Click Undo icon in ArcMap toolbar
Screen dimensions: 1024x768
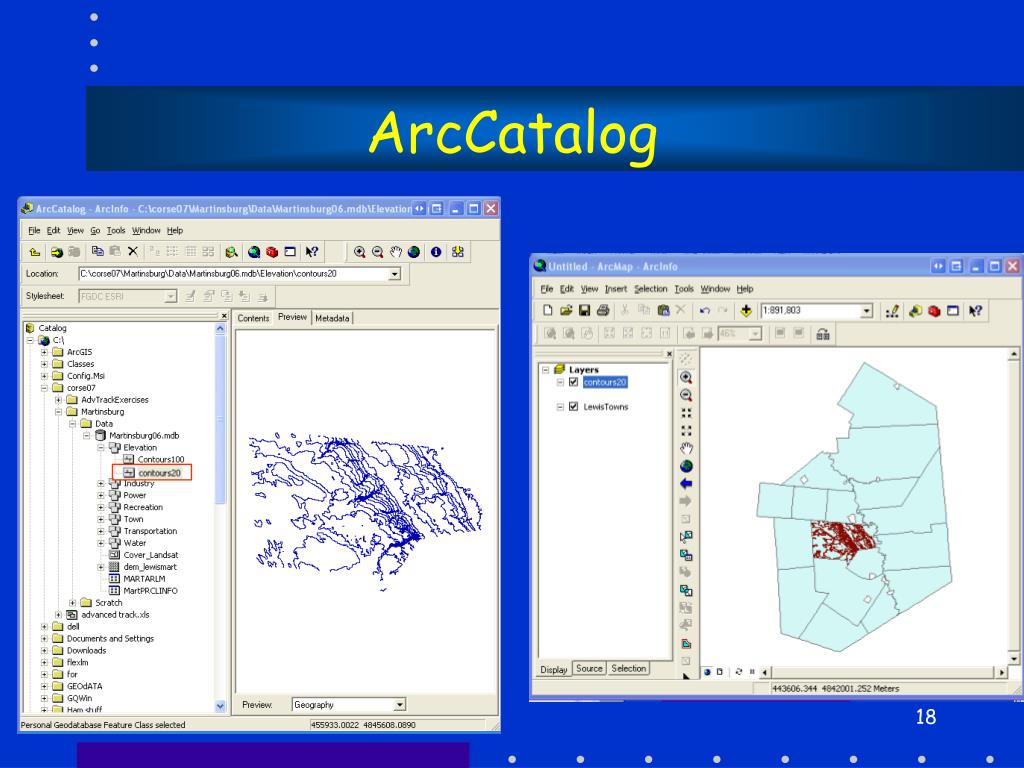click(x=705, y=311)
